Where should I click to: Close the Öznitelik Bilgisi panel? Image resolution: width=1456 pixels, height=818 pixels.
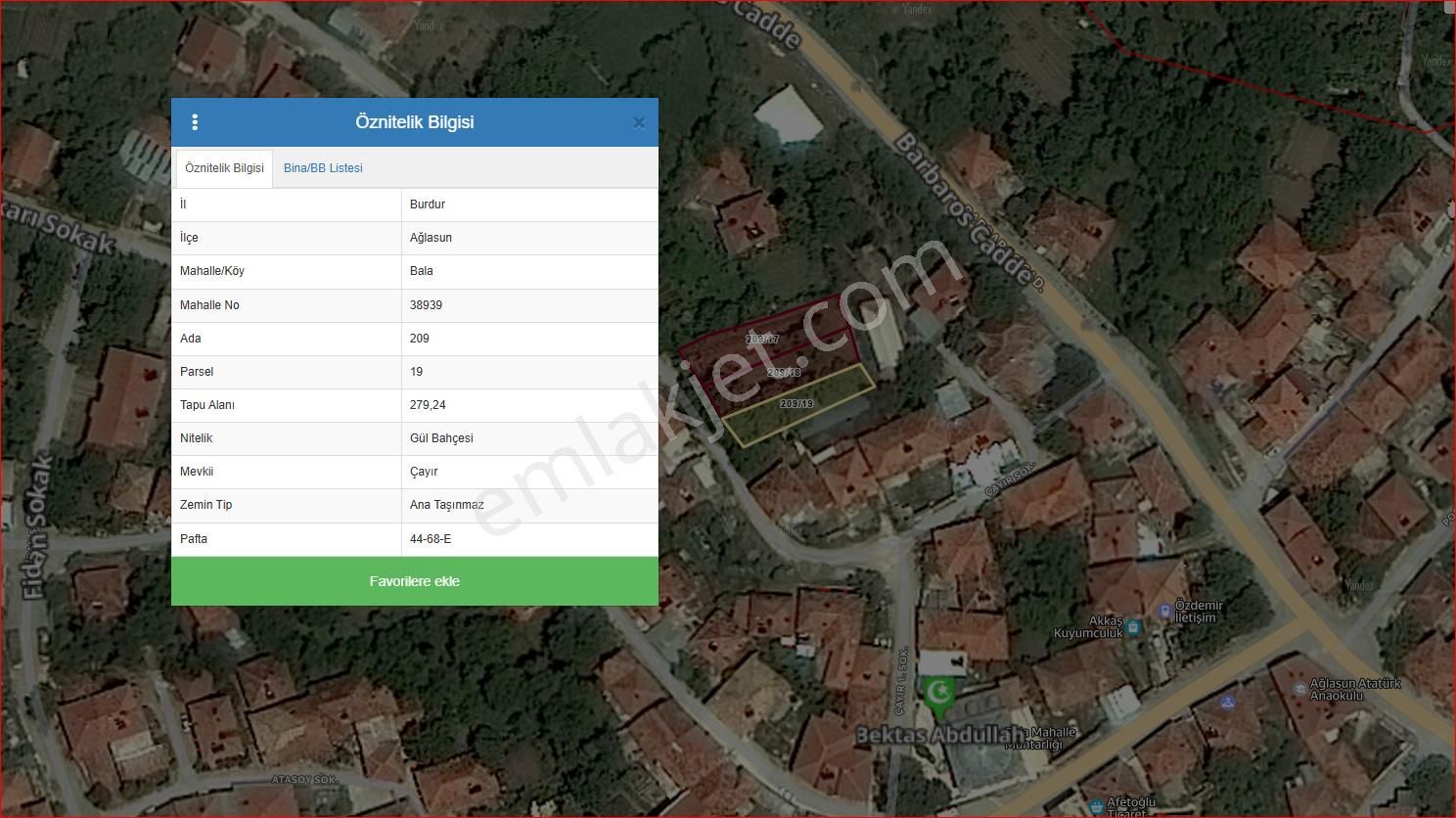(638, 122)
